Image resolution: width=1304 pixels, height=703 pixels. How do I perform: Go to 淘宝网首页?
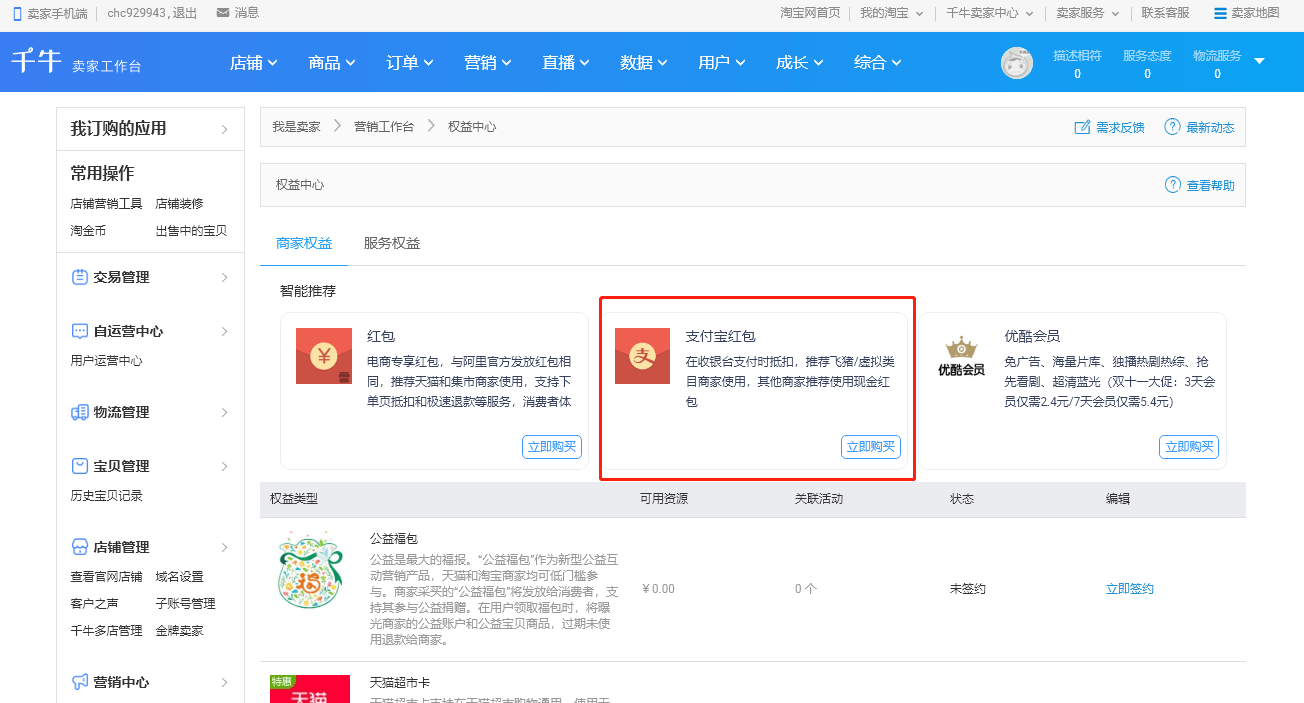pyautogui.click(x=810, y=13)
